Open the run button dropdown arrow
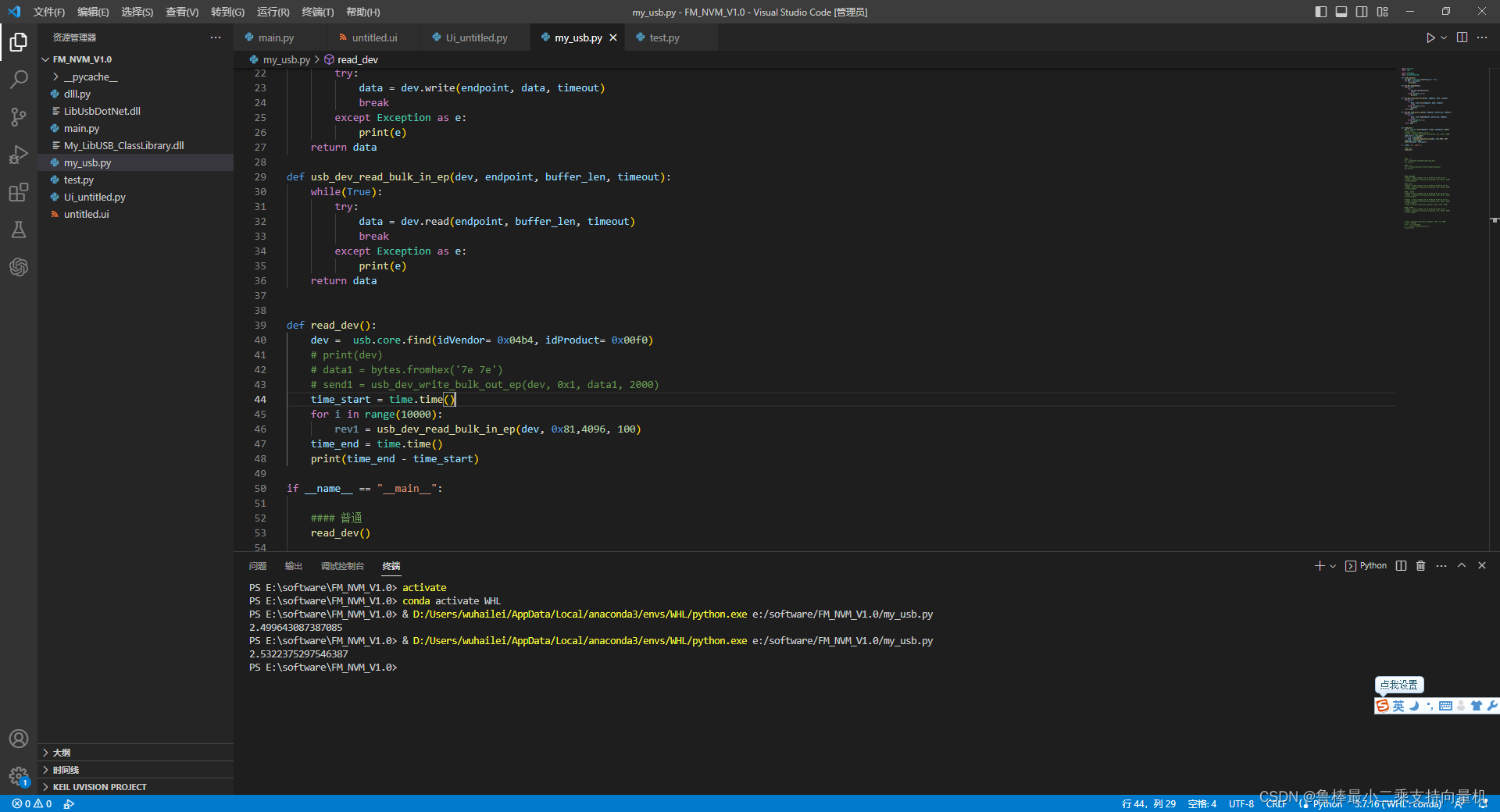Screen dimensions: 1500x812 tap(1444, 37)
